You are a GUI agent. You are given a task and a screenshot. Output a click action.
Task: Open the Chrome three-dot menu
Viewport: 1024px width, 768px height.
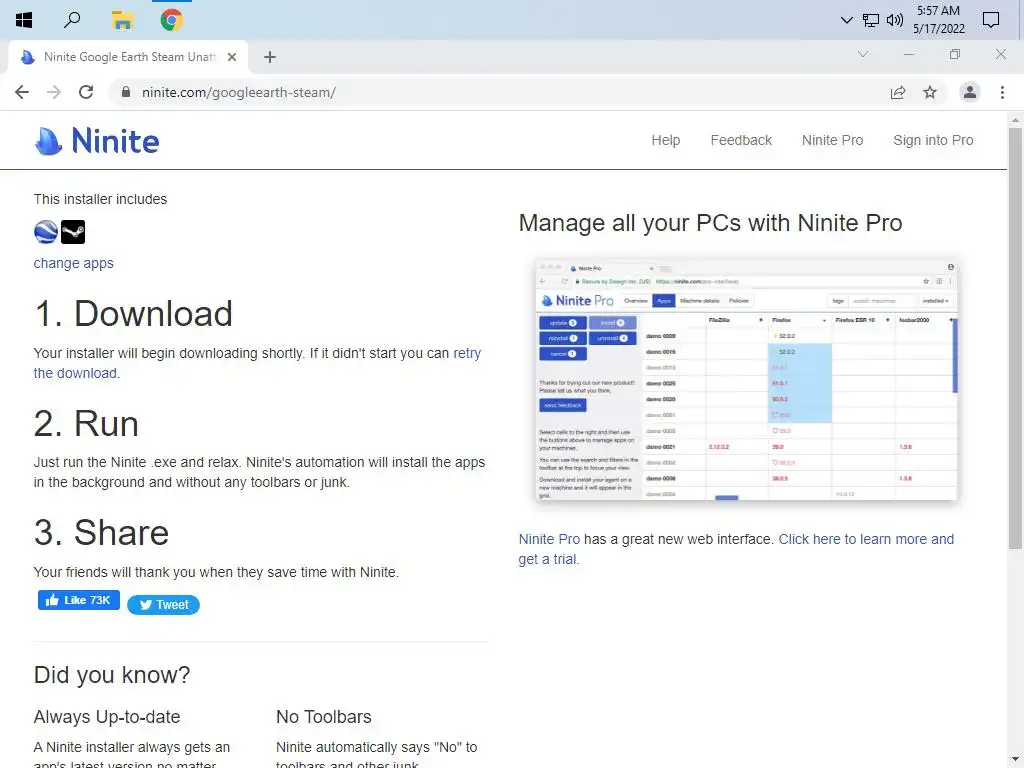pos(1002,92)
